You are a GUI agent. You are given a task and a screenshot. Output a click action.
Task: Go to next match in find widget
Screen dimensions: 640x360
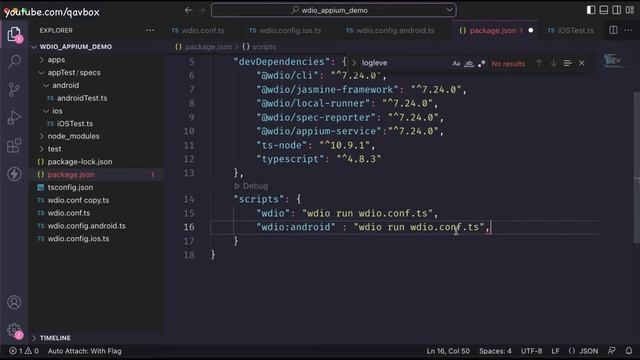(553, 63)
